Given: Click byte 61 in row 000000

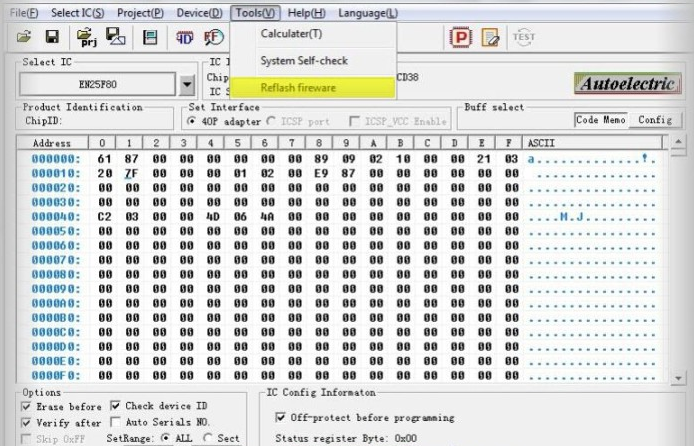Looking at the screenshot, I should (105, 159).
